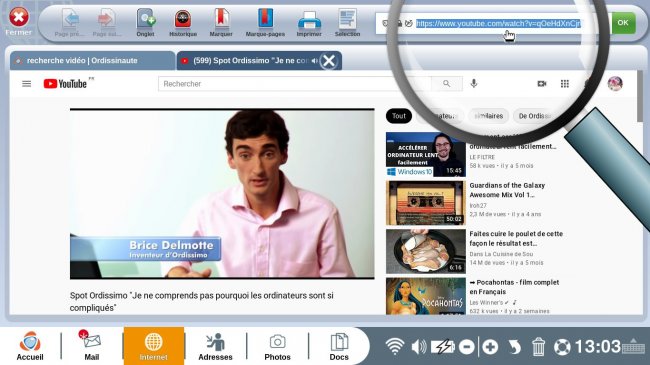The height and width of the screenshot is (365, 650).
Task: Open Adresses in bottom bar
Action: [215, 346]
